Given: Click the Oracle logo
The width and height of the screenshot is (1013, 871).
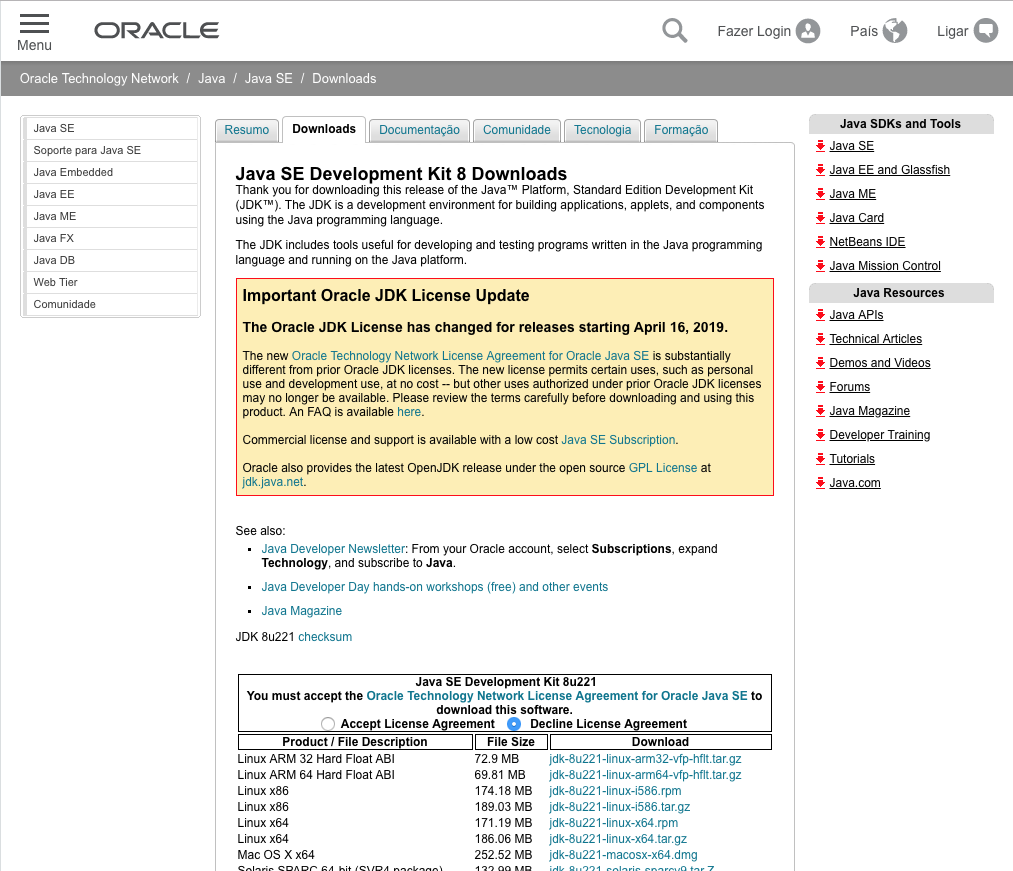Looking at the screenshot, I should coord(157,30).
